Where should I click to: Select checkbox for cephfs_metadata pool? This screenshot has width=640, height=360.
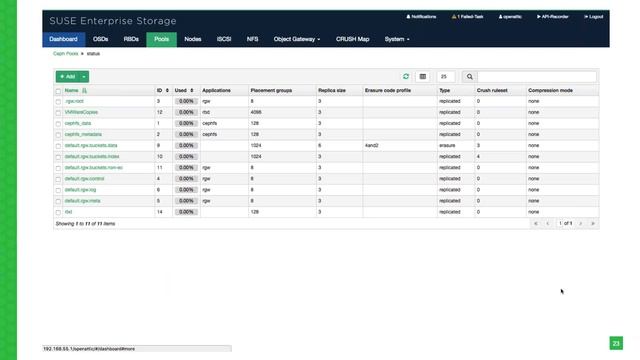pos(58,135)
